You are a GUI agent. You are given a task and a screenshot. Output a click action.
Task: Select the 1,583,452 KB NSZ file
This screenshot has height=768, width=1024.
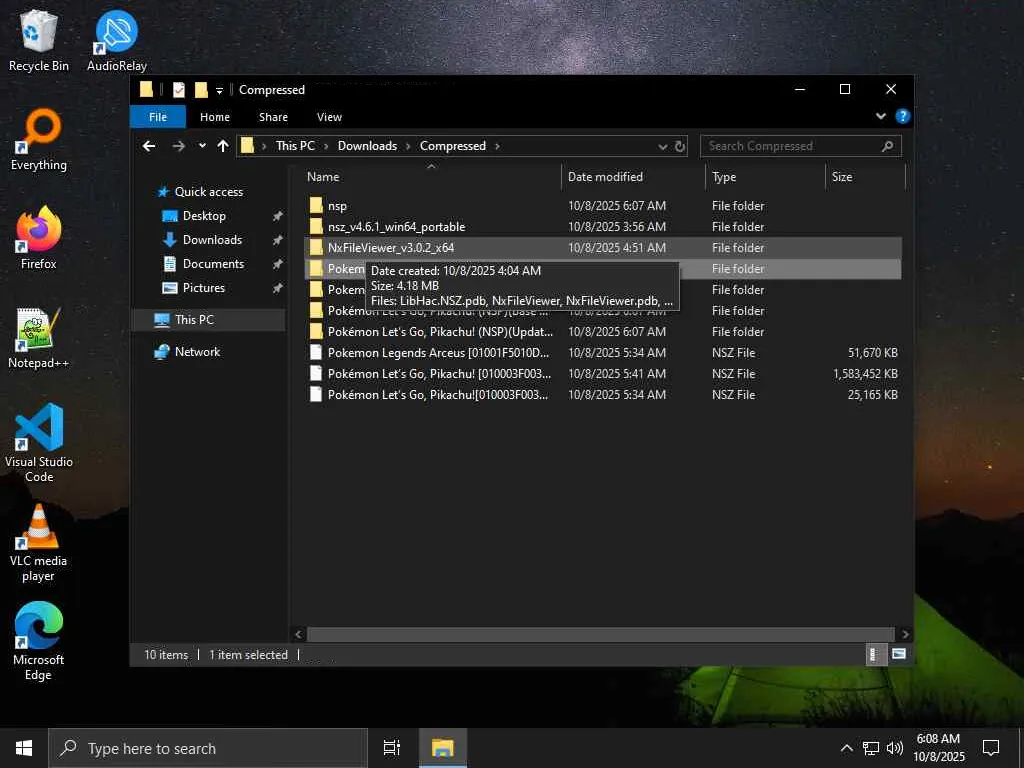click(x=603, y=374)
